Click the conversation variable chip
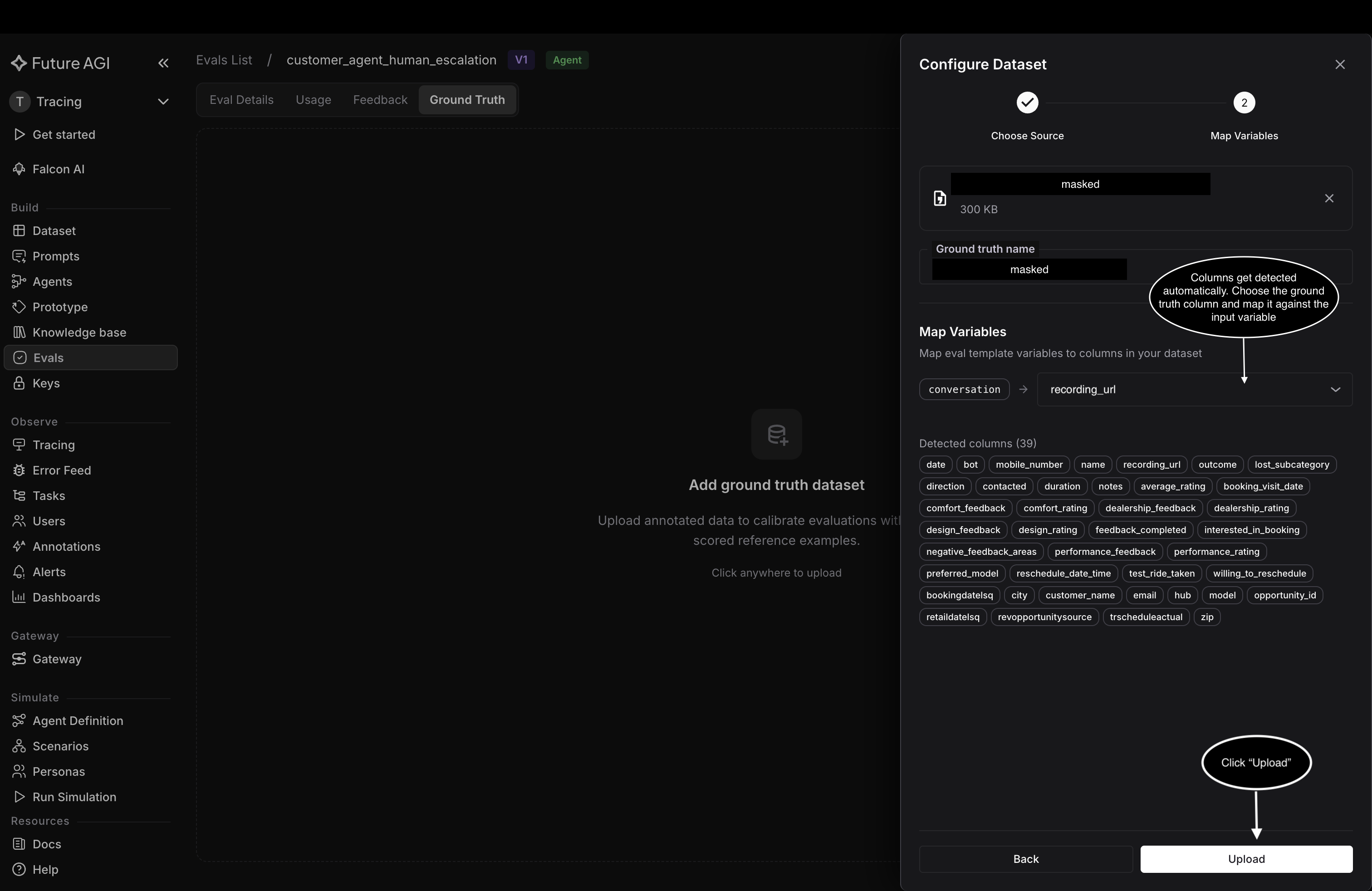 coord(965,390)
